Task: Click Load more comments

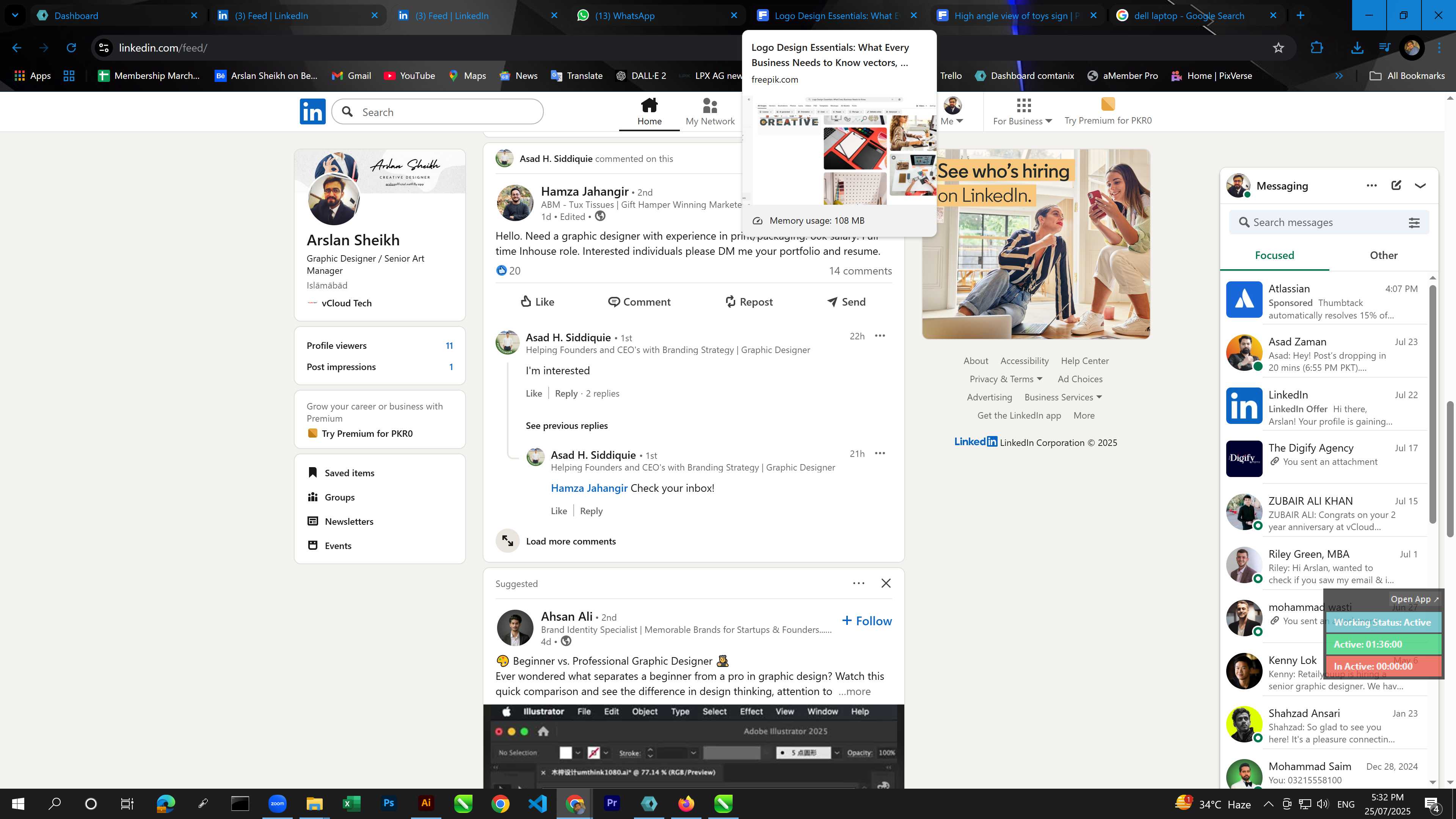Action: [571, 541]
